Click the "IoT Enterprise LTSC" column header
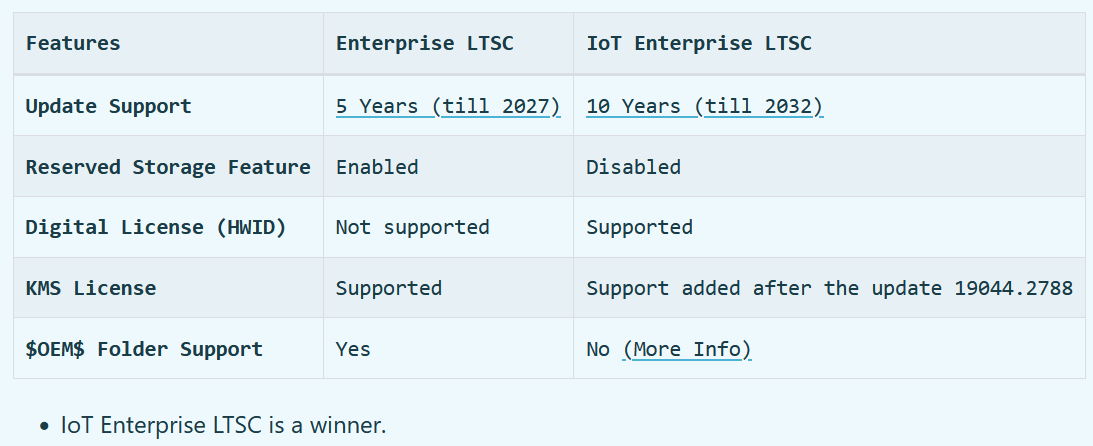Viewport: 1093px width, 446px height. pyautogui.click(x=698, y=43)
